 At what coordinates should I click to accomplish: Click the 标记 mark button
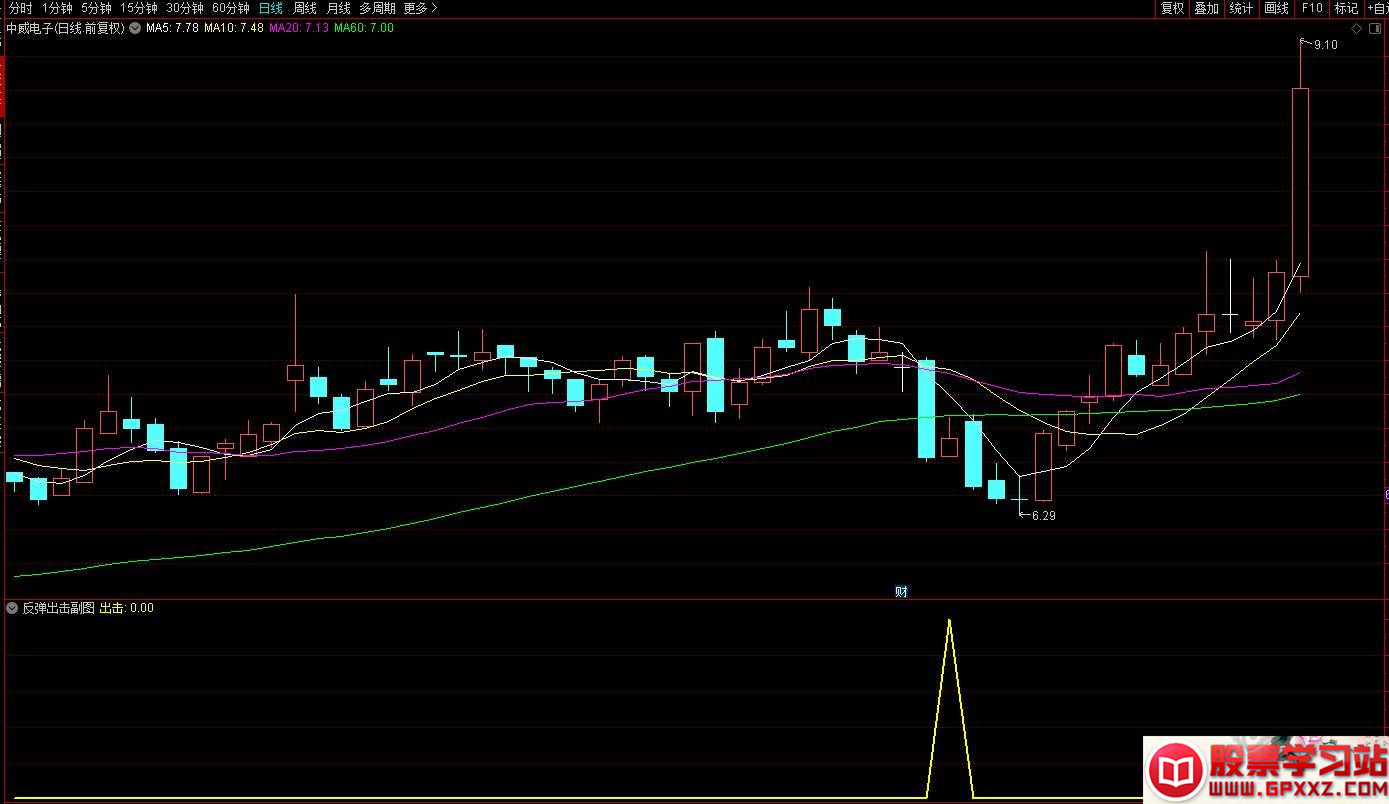pos(1346,8)
